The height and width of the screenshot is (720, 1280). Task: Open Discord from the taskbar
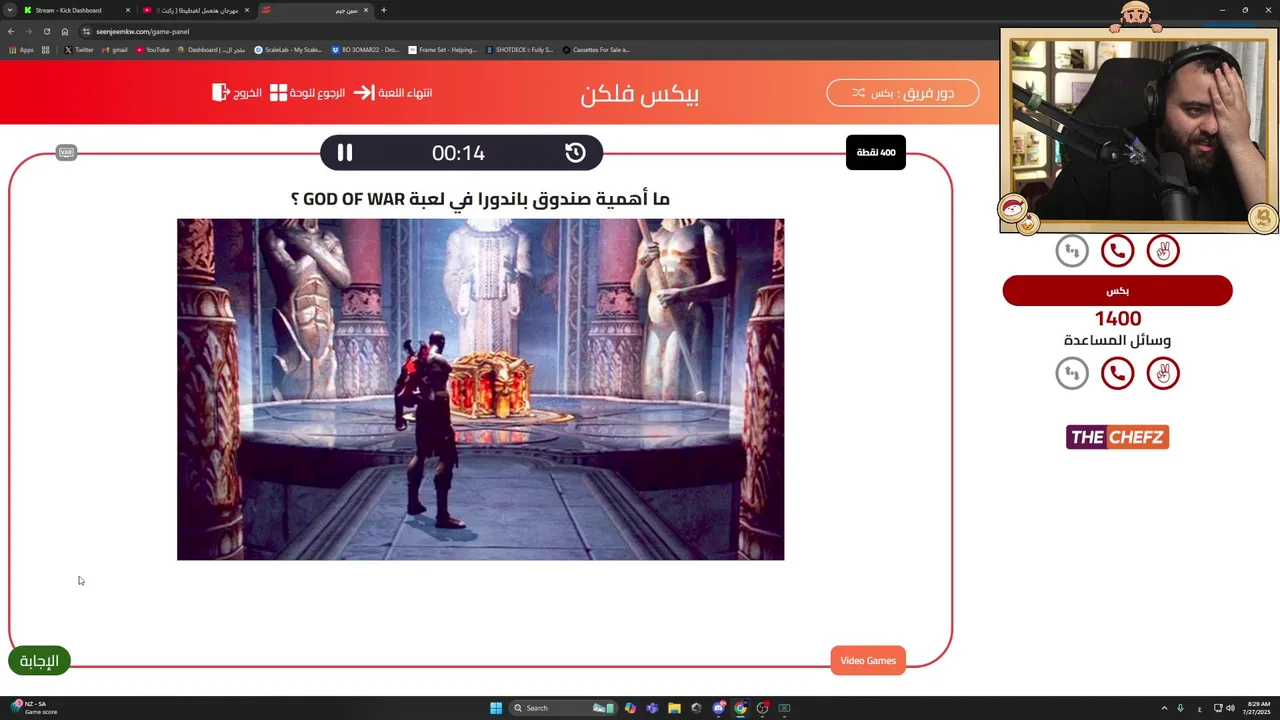(x=719, y=708)
